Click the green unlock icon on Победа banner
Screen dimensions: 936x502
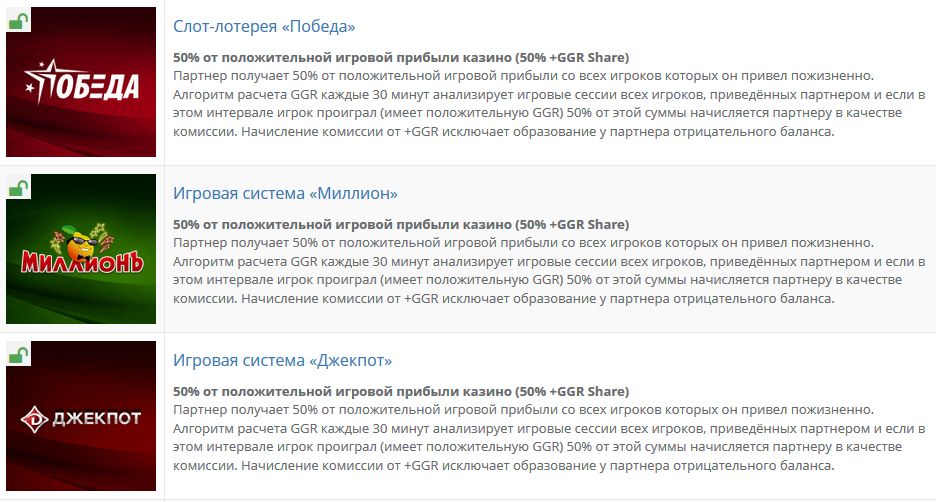coord(17,19)
